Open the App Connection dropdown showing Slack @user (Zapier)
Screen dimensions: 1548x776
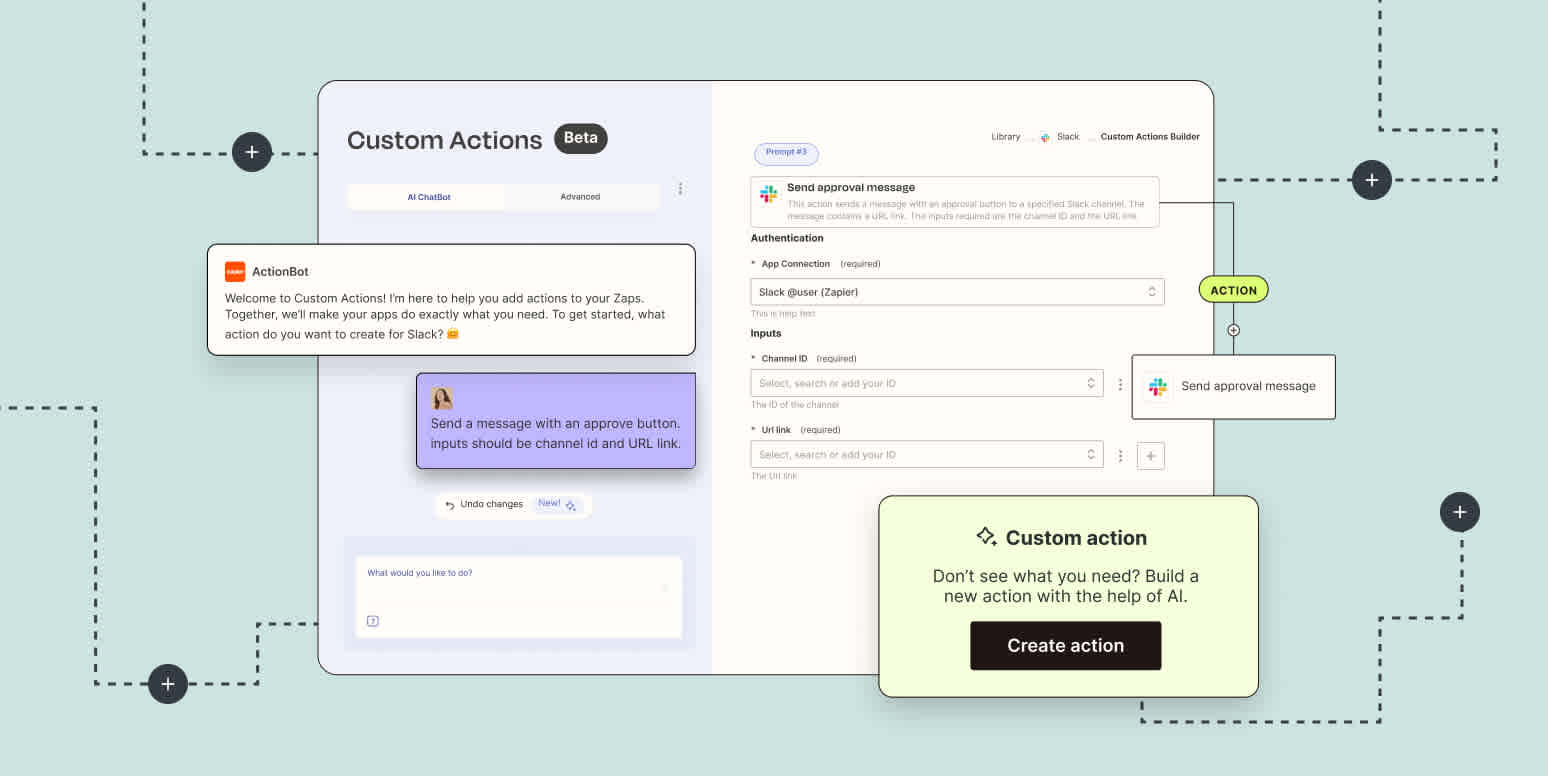(x=957, y=291)
